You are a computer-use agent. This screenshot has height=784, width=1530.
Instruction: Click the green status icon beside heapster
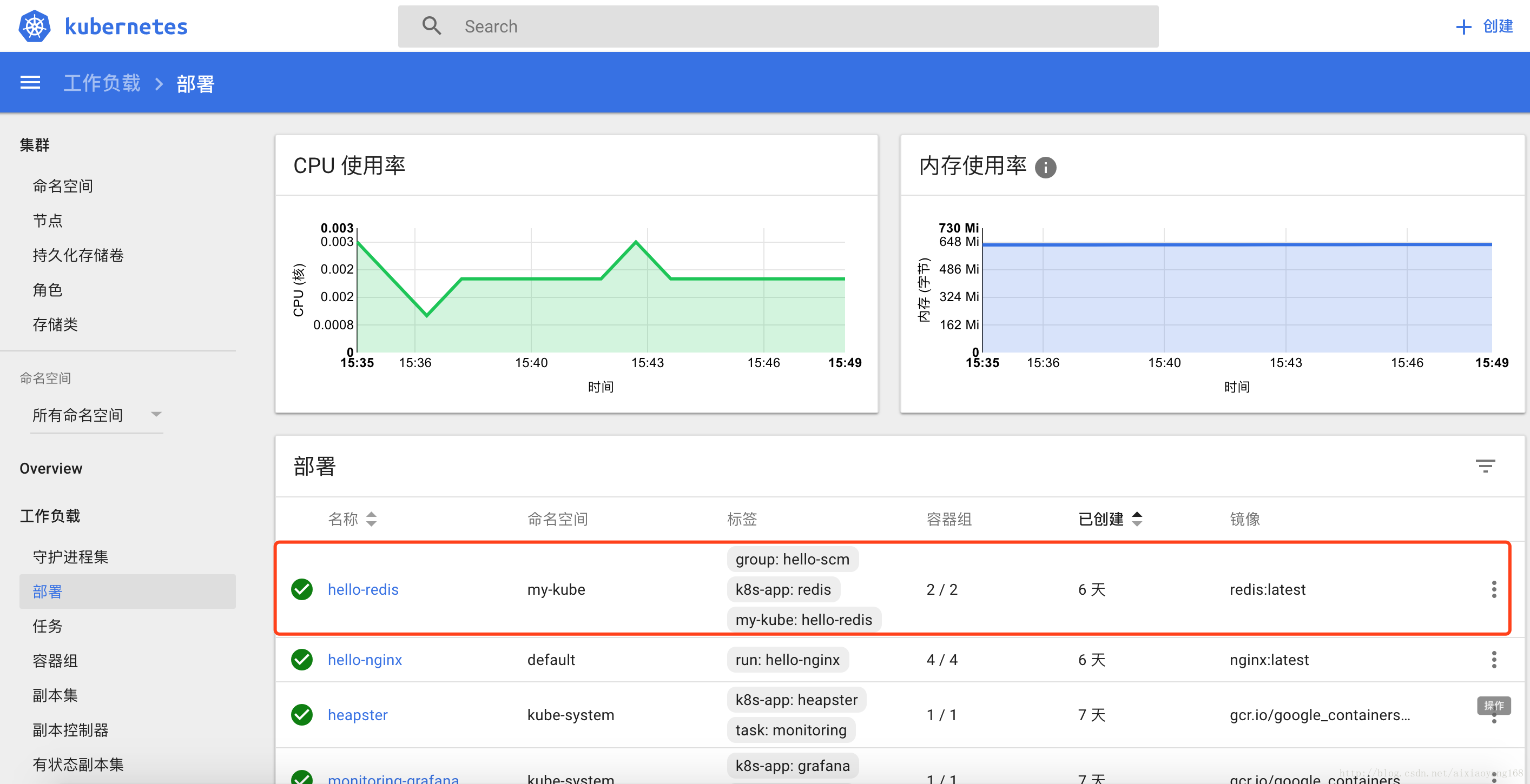click(302, 715)
